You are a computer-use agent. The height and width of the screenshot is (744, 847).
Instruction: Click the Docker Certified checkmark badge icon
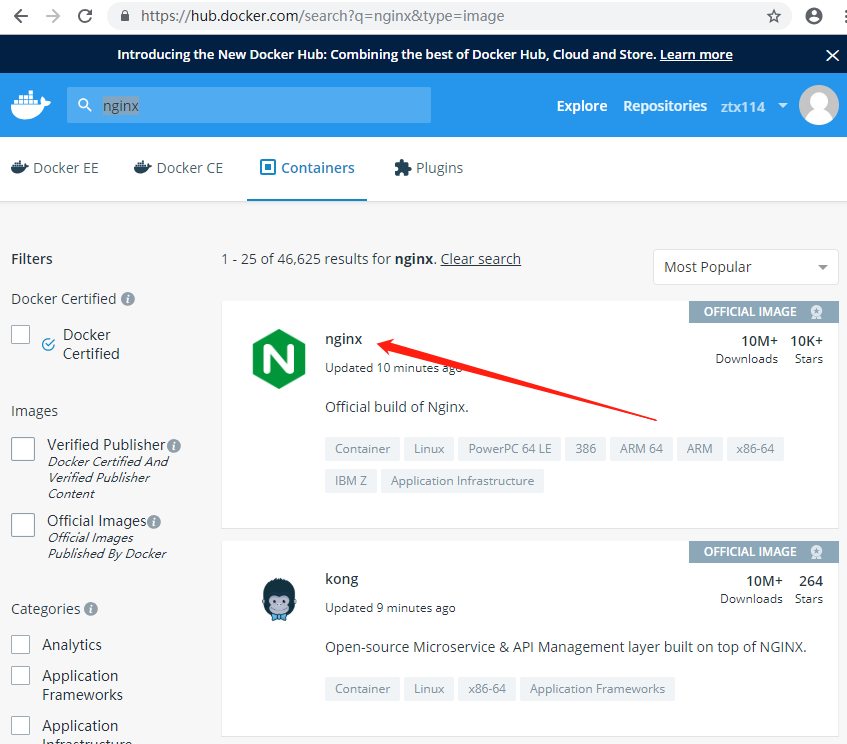(x=48, y=344)
